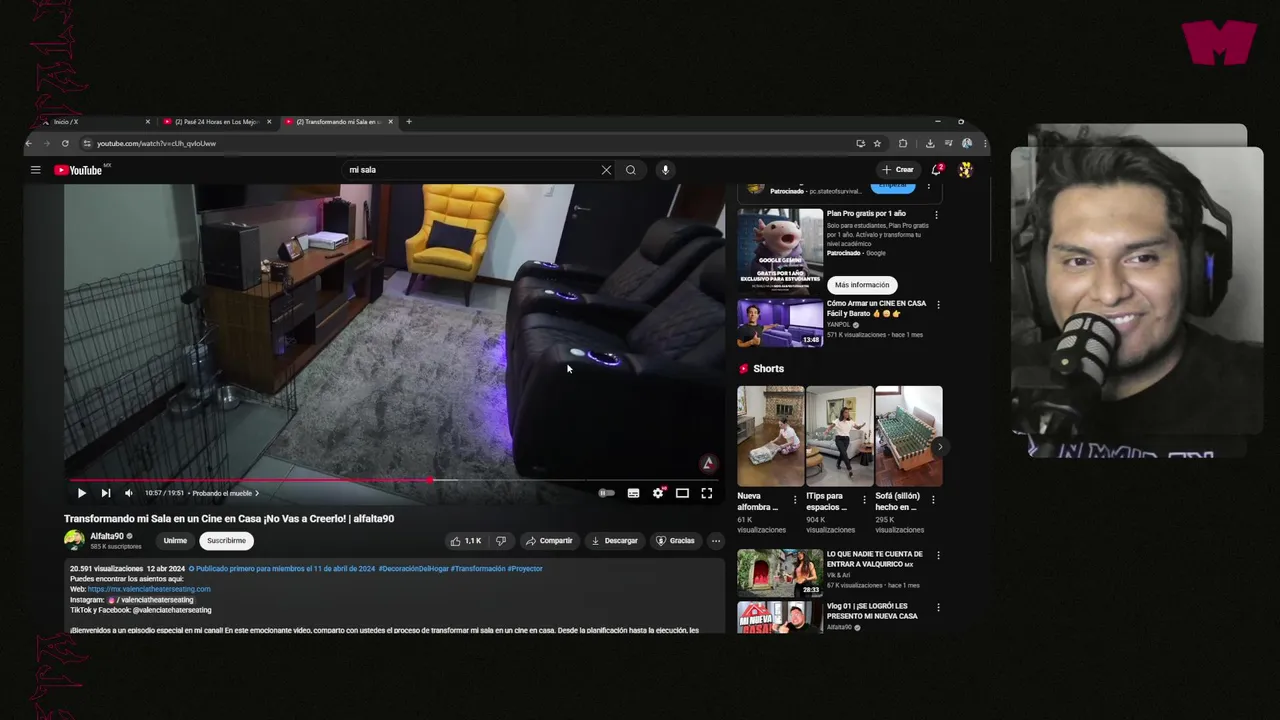Image resolution: width=1280 pixels, height=720 pixels.
Task: Open browser downloads icon
Action: tap(930, 143)
